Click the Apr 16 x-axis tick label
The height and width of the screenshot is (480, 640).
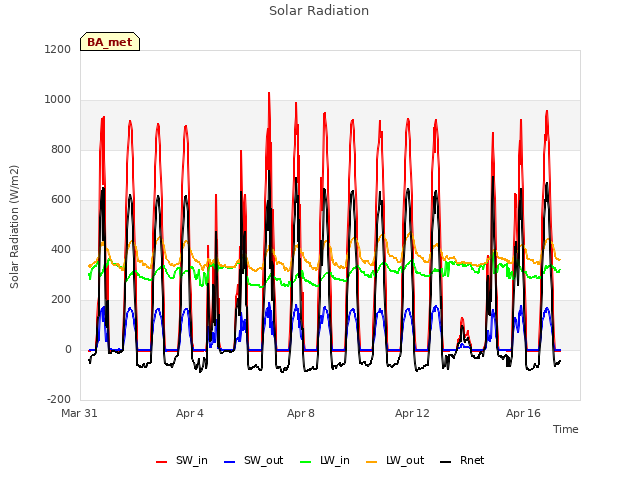pos(523,413)
